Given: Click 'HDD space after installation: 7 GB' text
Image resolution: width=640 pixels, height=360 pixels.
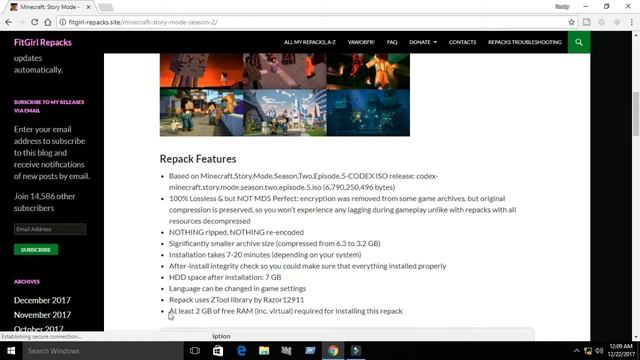Looking at the screenshot, I should pos(225,277).
